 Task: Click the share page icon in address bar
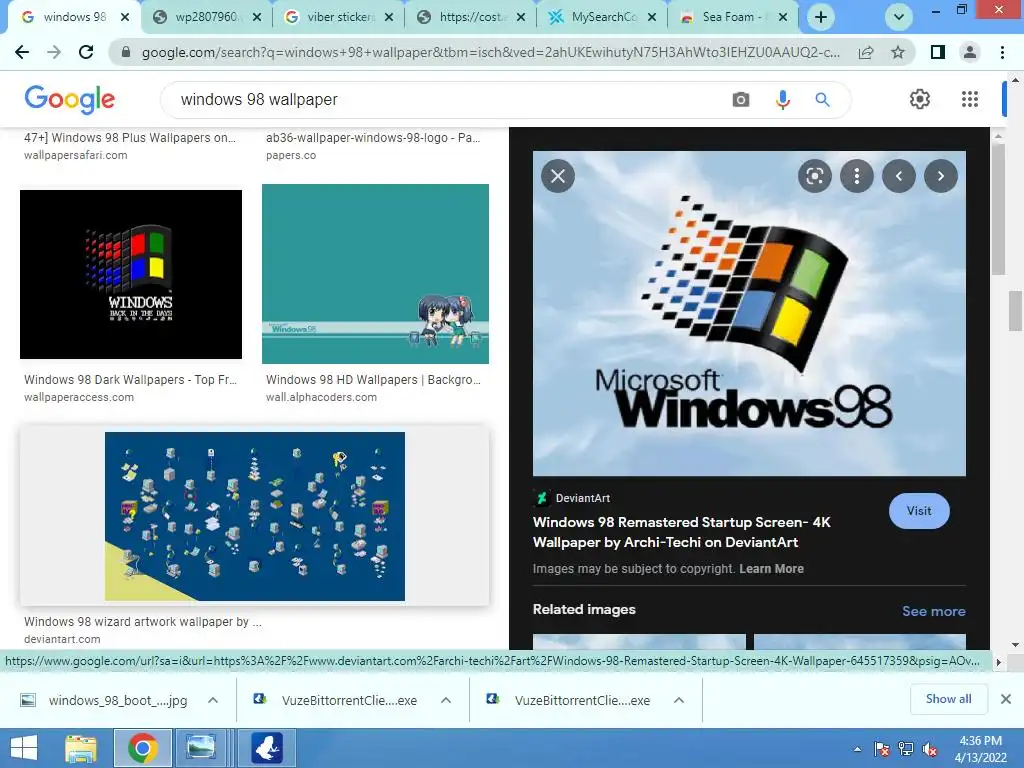pyautogui.click(x=866, y=52)
